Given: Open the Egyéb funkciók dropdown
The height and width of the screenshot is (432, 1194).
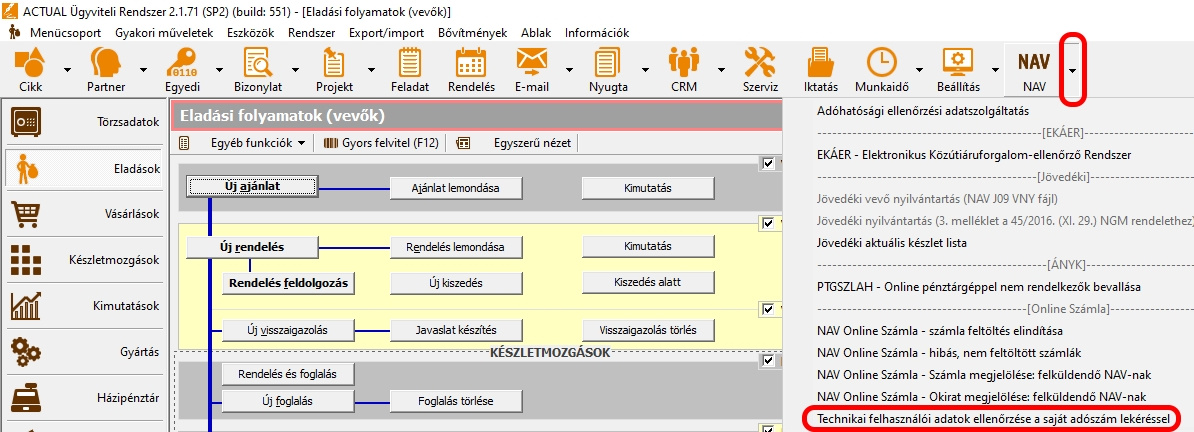Looking at the screenshot, I should click(258, 142).
